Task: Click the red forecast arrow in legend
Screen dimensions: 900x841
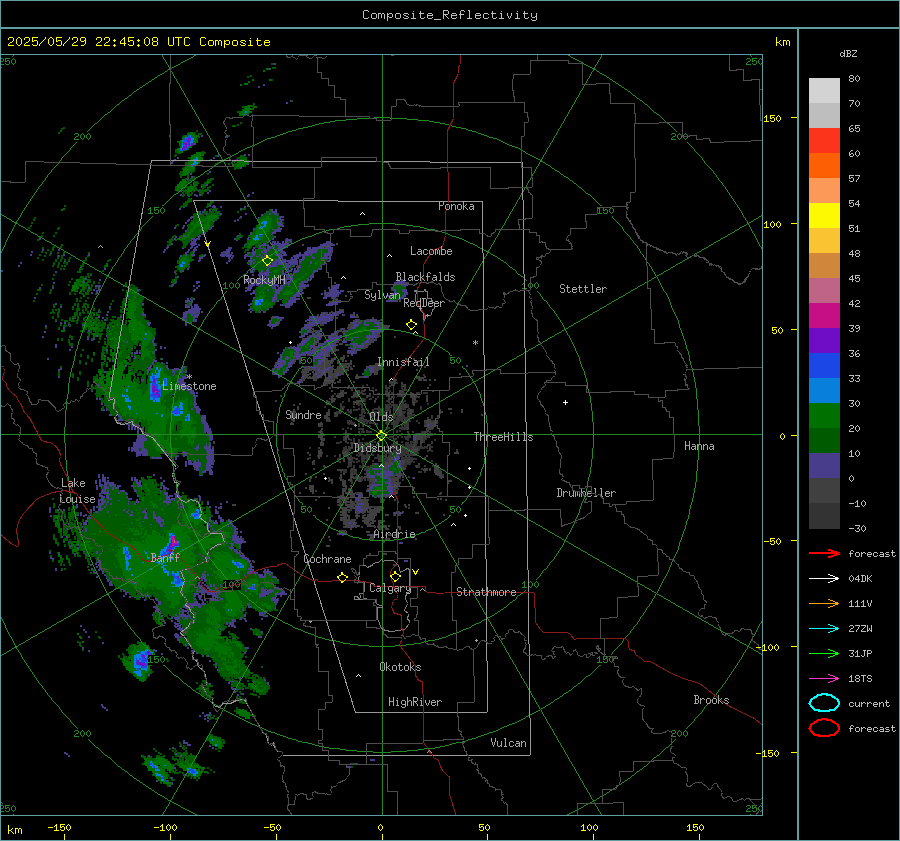Action: tap(824, 553)
